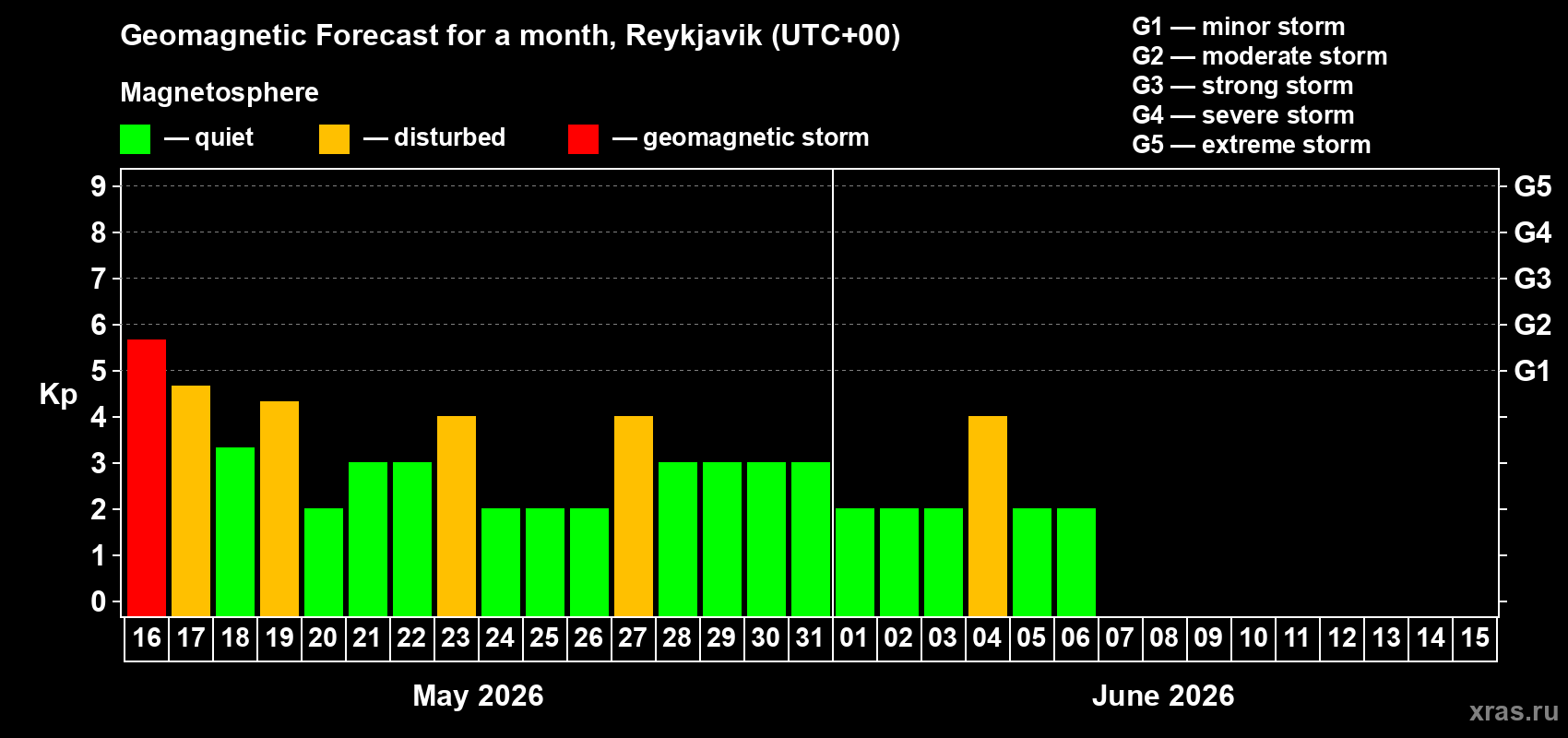Click the Kp axis value 9
This screenshot has height=738, width=1568.
(x=99, y=186)
